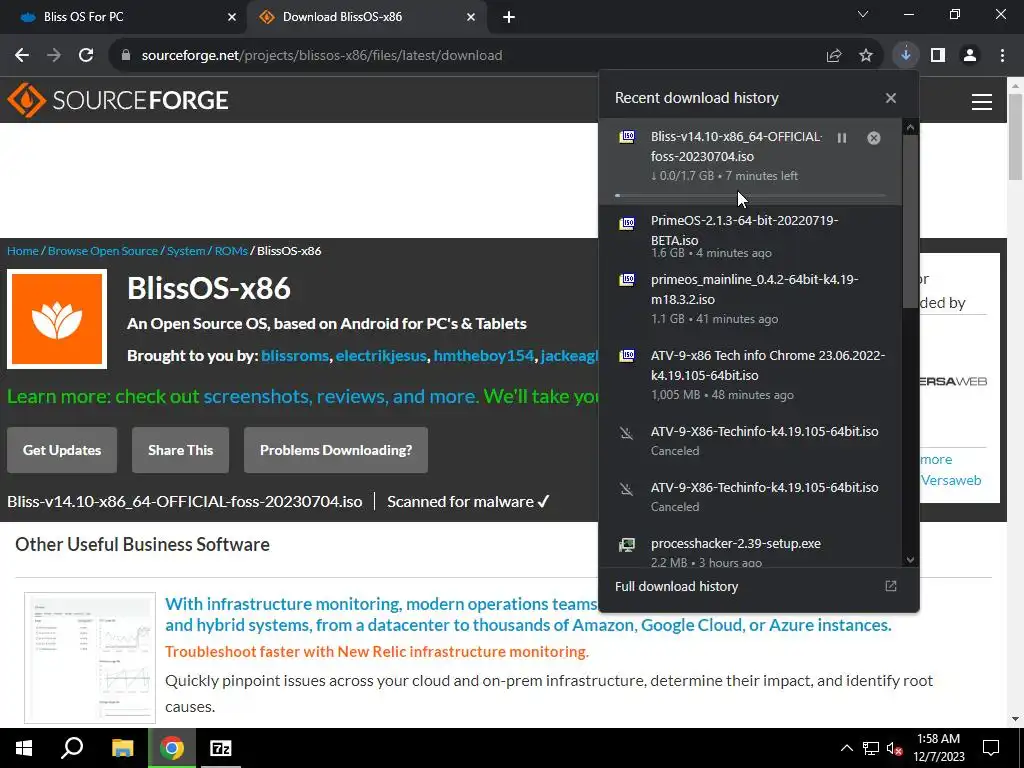Close the Recent download history popup

tap(891, 98)
